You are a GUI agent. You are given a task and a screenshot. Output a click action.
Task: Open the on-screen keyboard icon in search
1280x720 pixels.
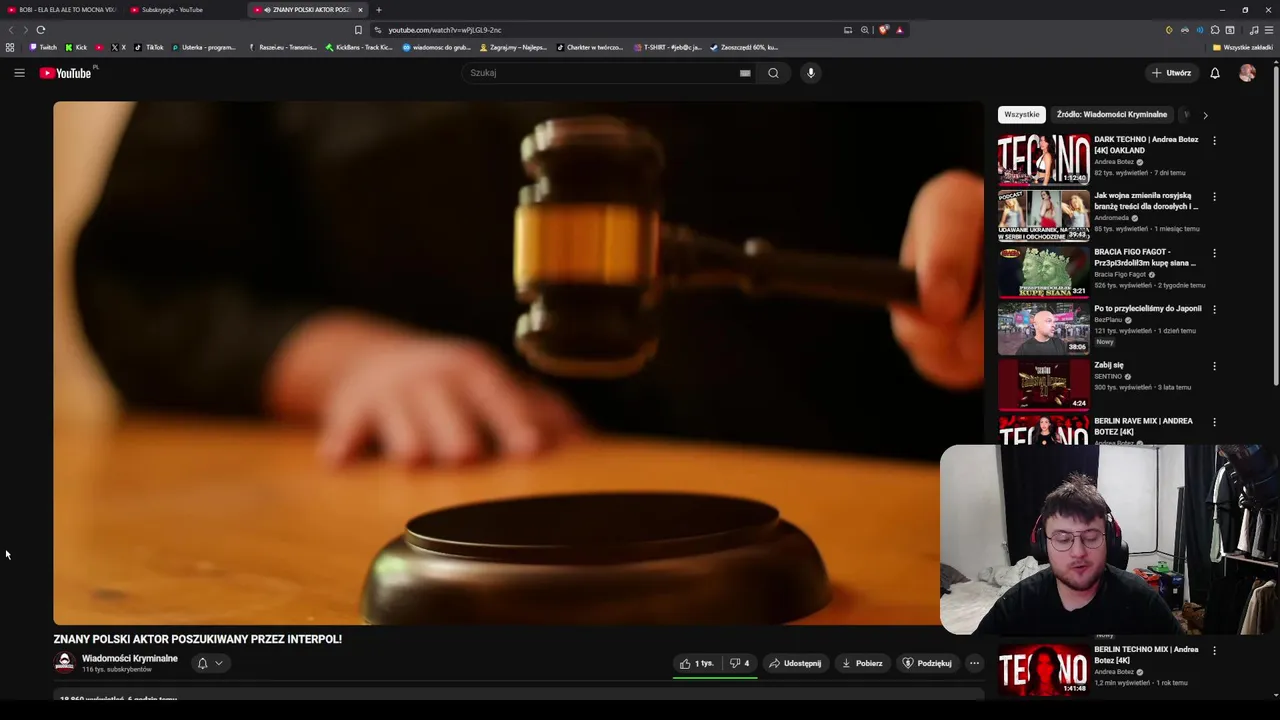(745, 73)
